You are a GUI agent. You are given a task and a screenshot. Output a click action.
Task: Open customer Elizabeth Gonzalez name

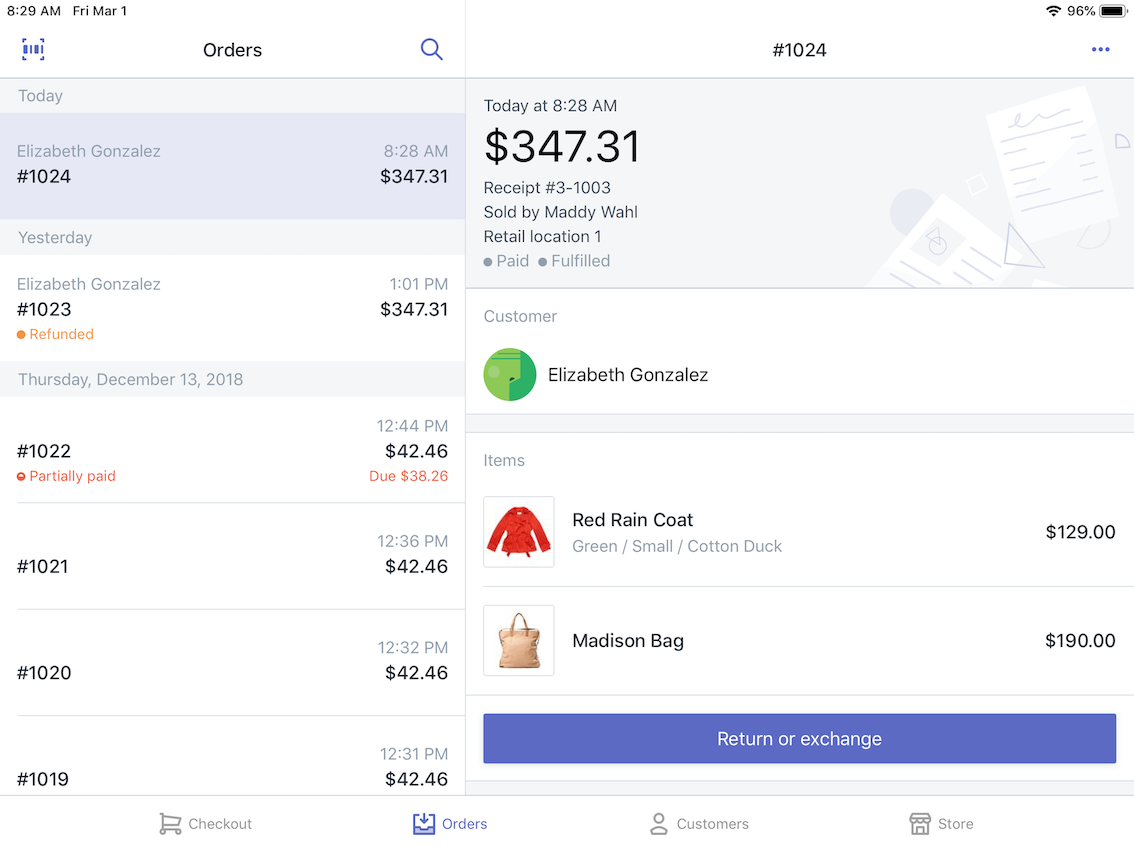pyautogui.click(x=628, y=375)
